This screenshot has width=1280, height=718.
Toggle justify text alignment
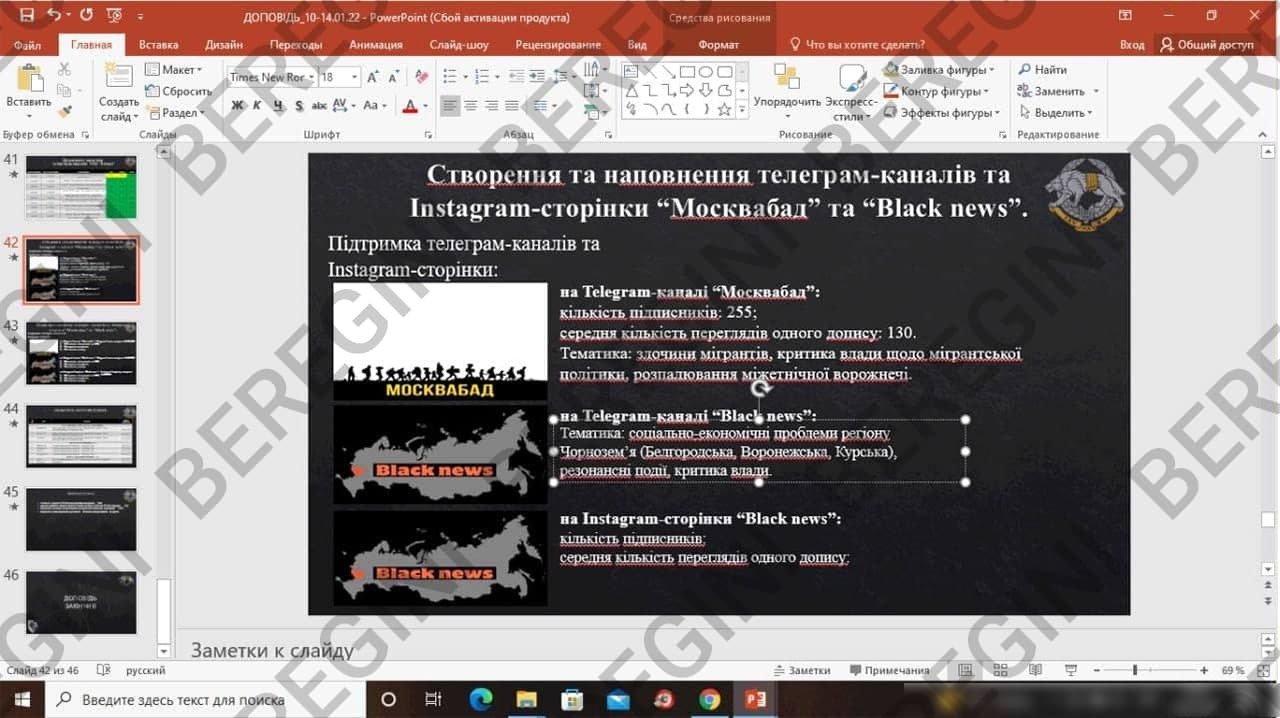tap(511, 105)
